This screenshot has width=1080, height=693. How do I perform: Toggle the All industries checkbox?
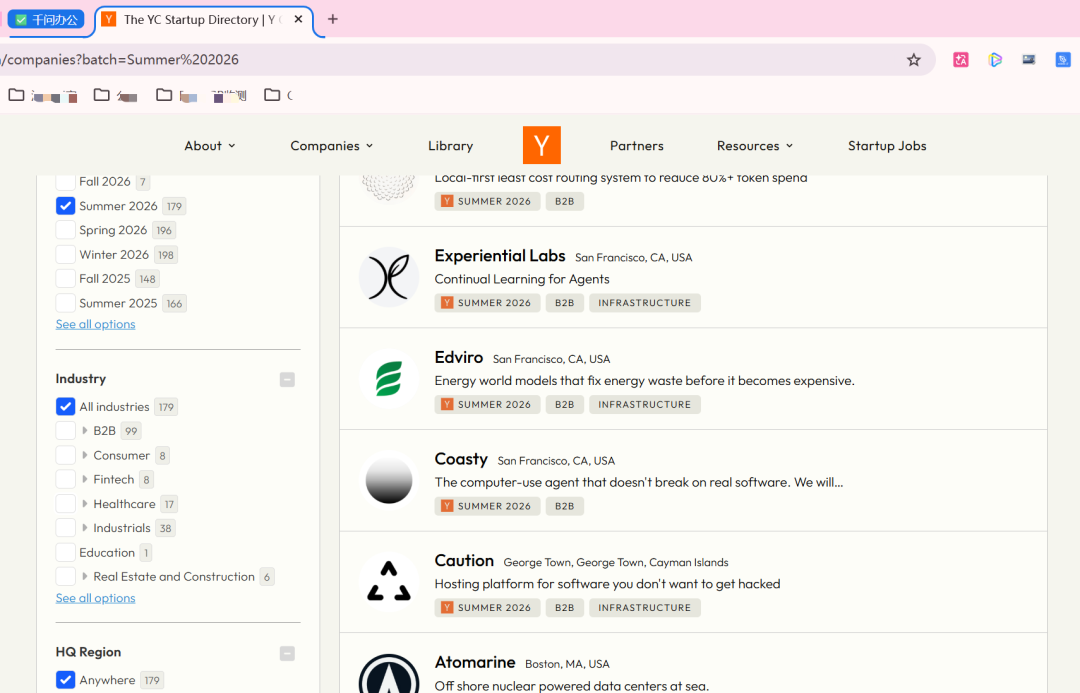[x=65, y=406]
